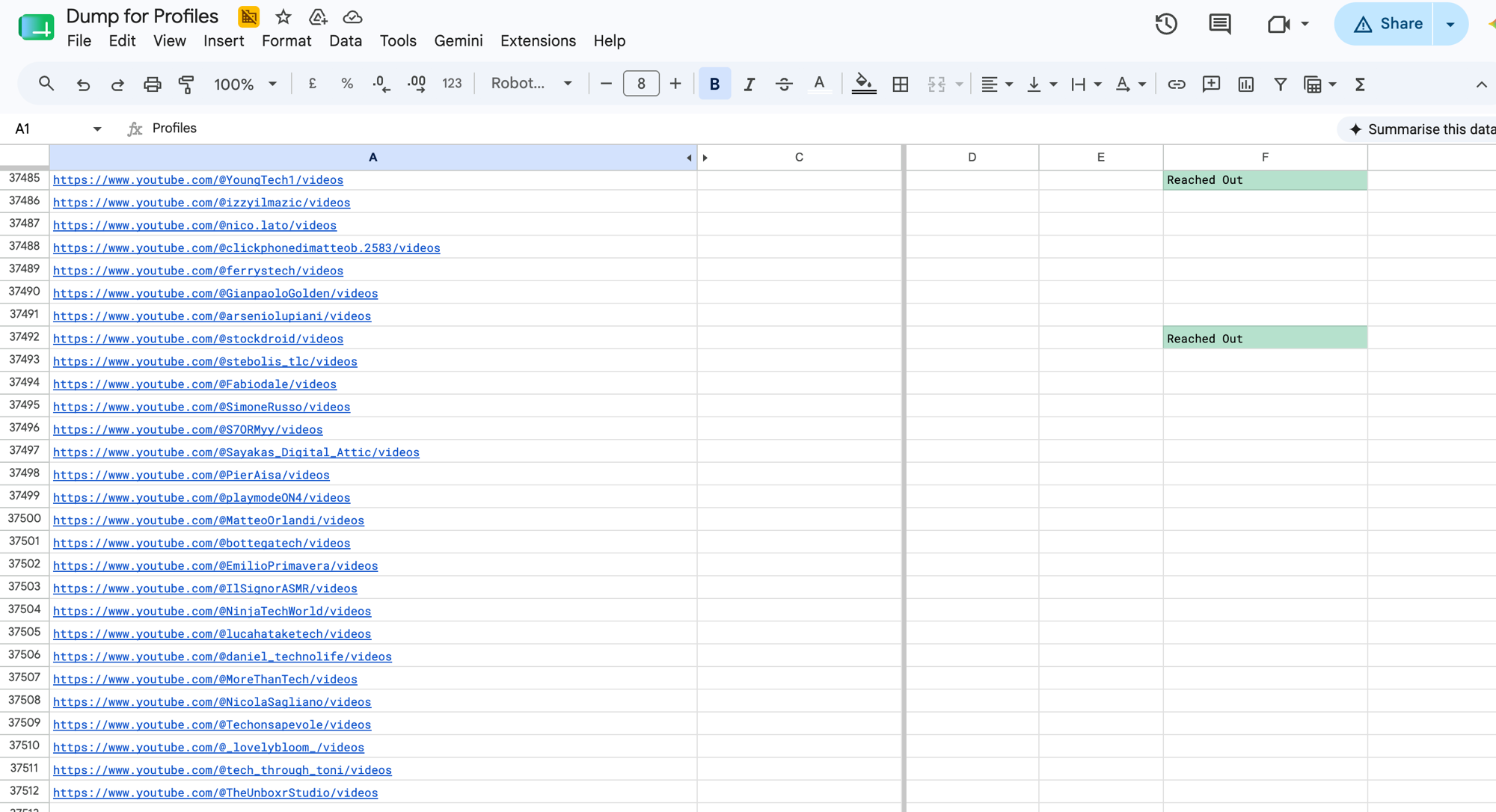Check the cloud save status icon
1496x812 pixels.
click(352, 16)
